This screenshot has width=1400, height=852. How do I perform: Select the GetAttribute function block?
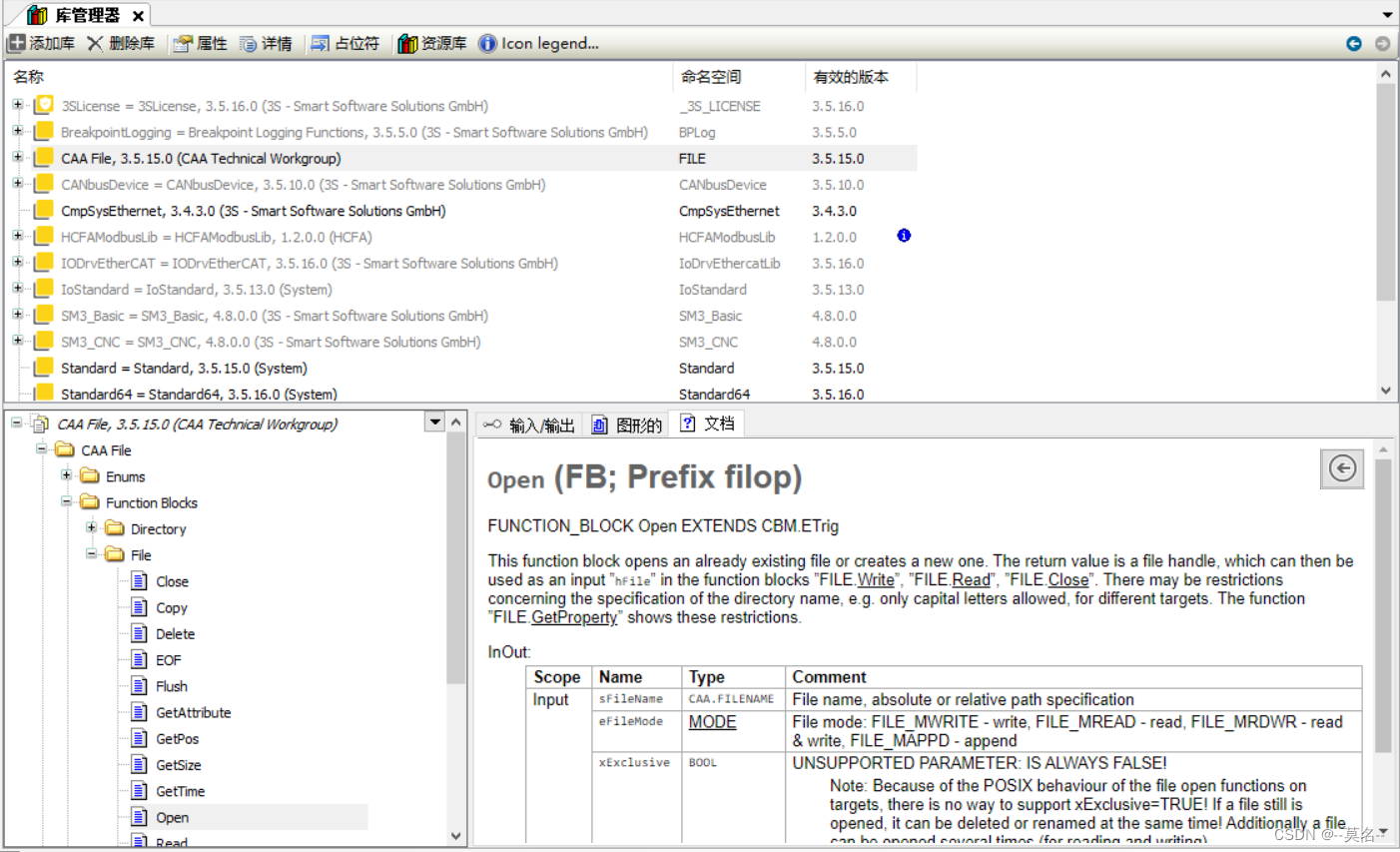pos(193,712)
